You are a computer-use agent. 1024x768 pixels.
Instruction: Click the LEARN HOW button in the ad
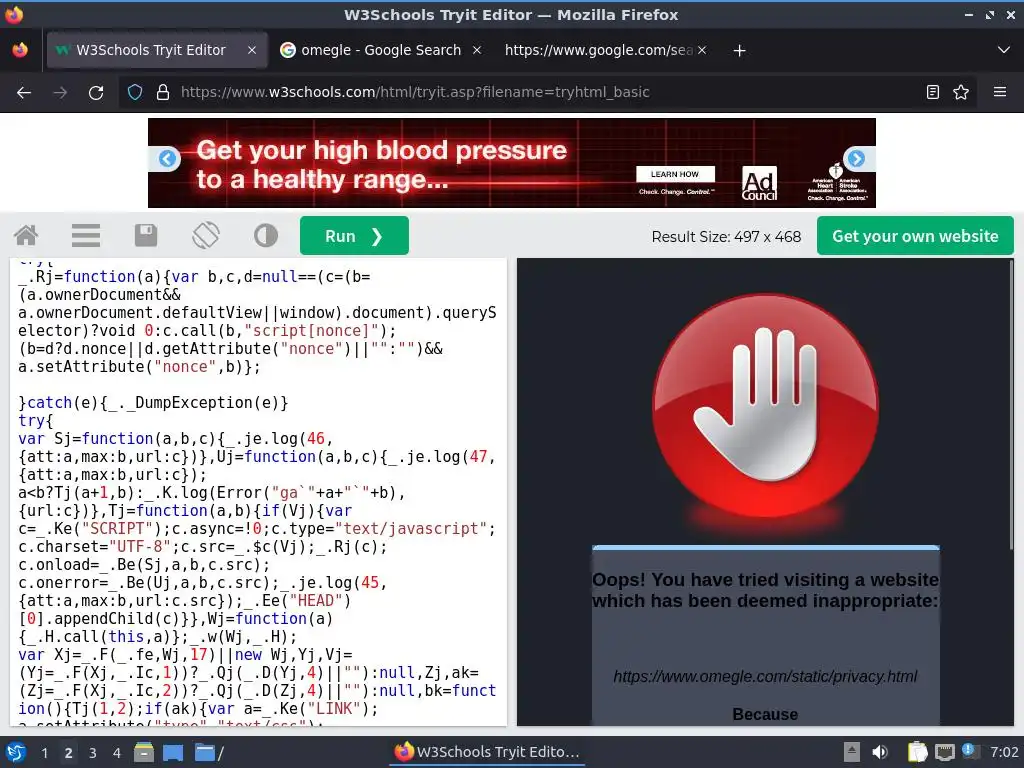[x=675, y=174]
